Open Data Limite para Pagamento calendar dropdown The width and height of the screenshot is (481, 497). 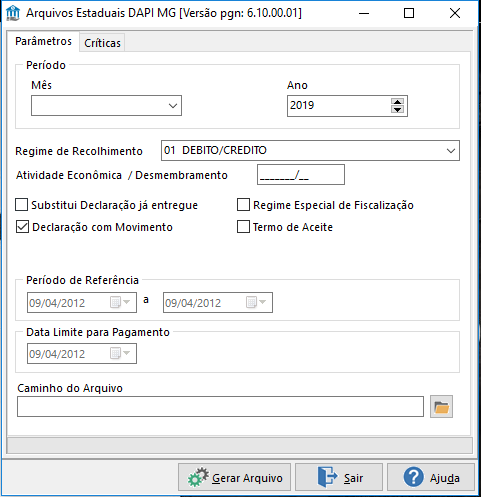[x=120, y=353]
